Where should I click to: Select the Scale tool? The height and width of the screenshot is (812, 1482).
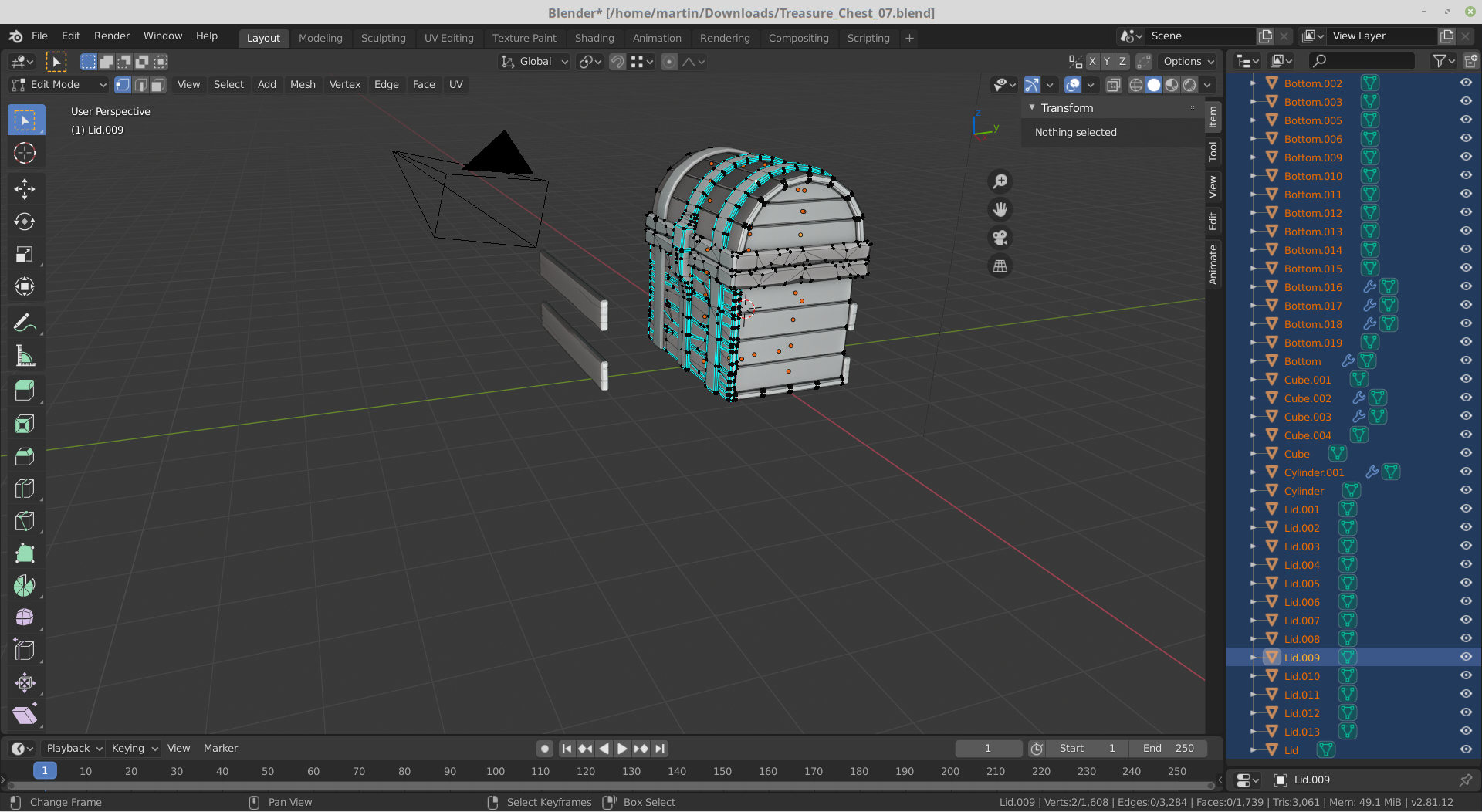[25, 255]
